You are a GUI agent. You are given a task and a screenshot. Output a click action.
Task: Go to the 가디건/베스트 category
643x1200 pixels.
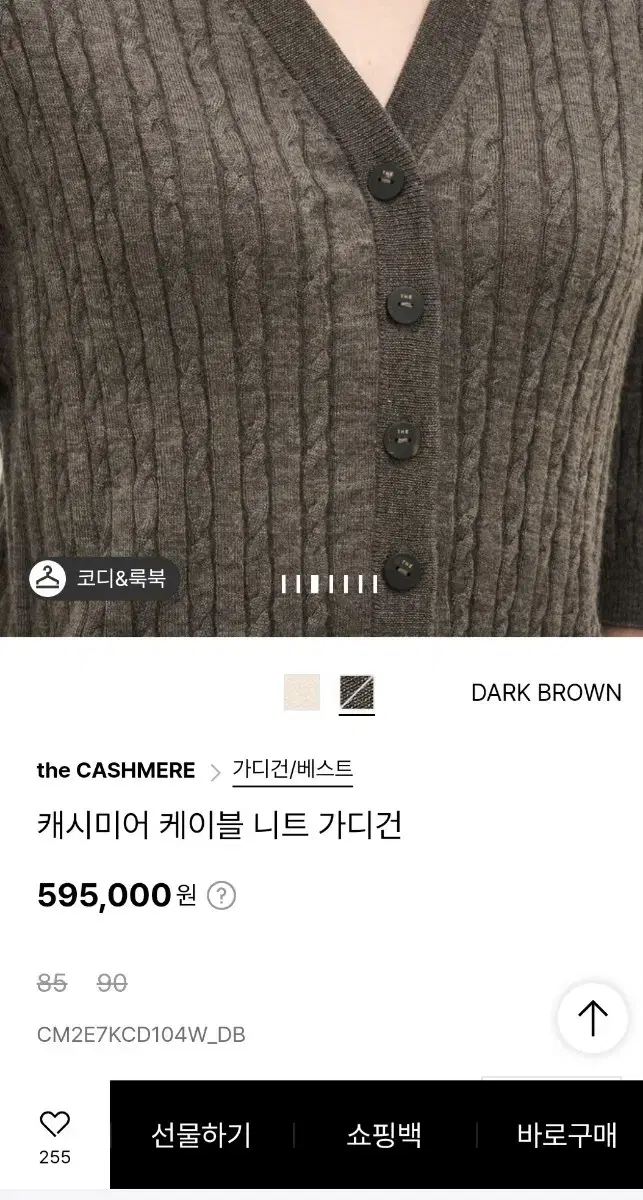tap(292, 770)
